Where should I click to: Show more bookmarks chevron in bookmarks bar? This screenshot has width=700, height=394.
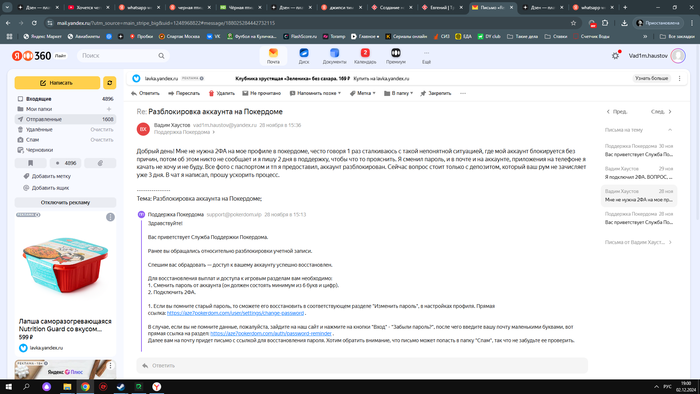click(x=645, y=37)
